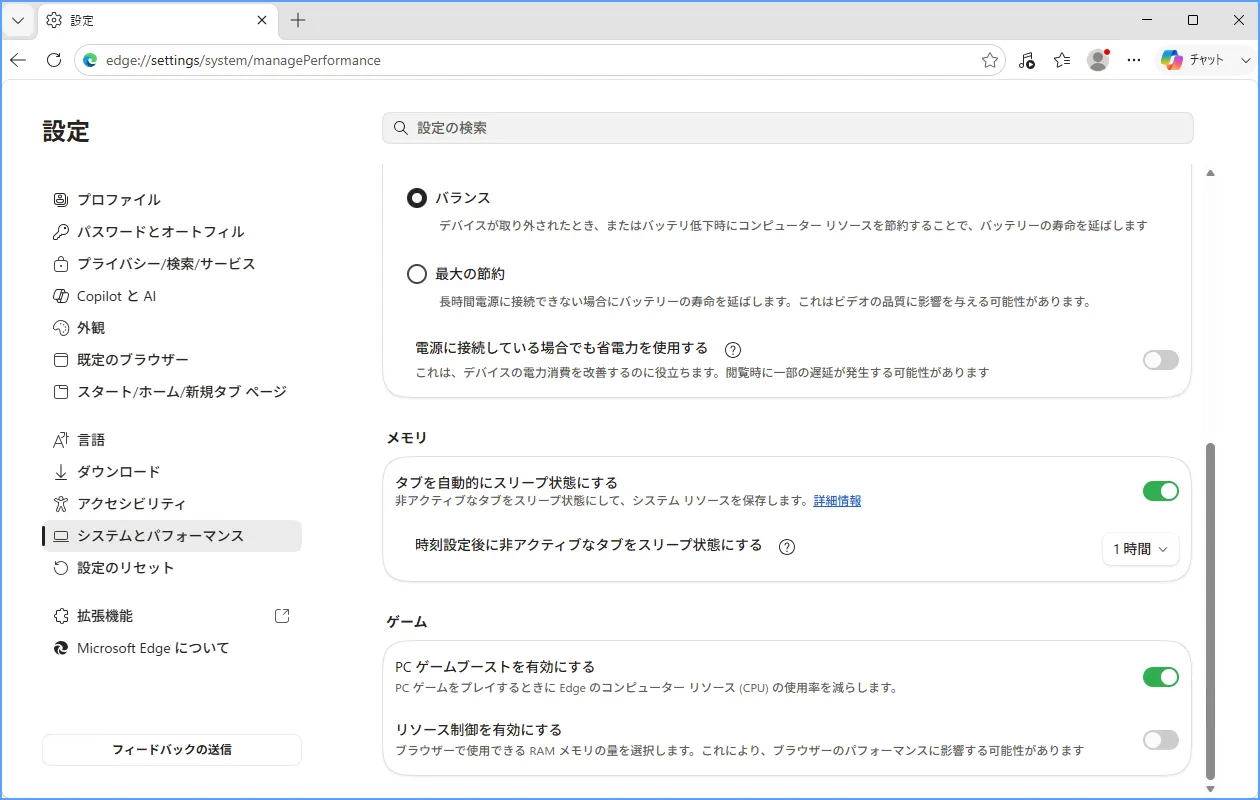The image size is (1260, 800).
Task: Open スタート/ホーム/新規タブ ページ section
Action: coord(172,392)
